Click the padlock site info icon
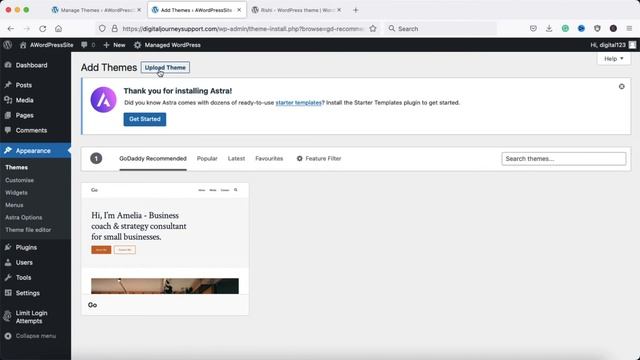Screen dimensions: 640x360 (114, 29)
